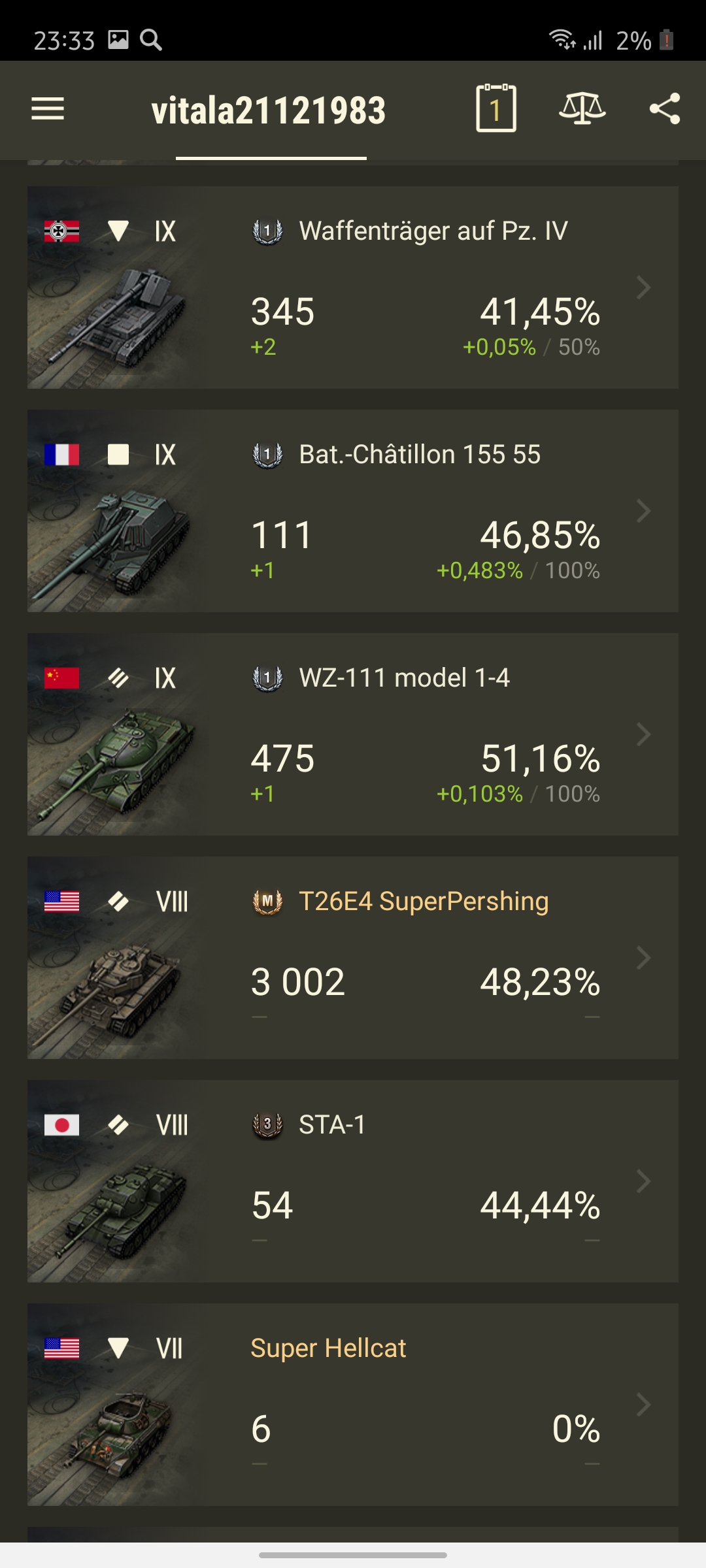This screenshot has width=706, height=1568.
Task: Expand the Super Hellcat details chevron
Action: click(644, 1405)
